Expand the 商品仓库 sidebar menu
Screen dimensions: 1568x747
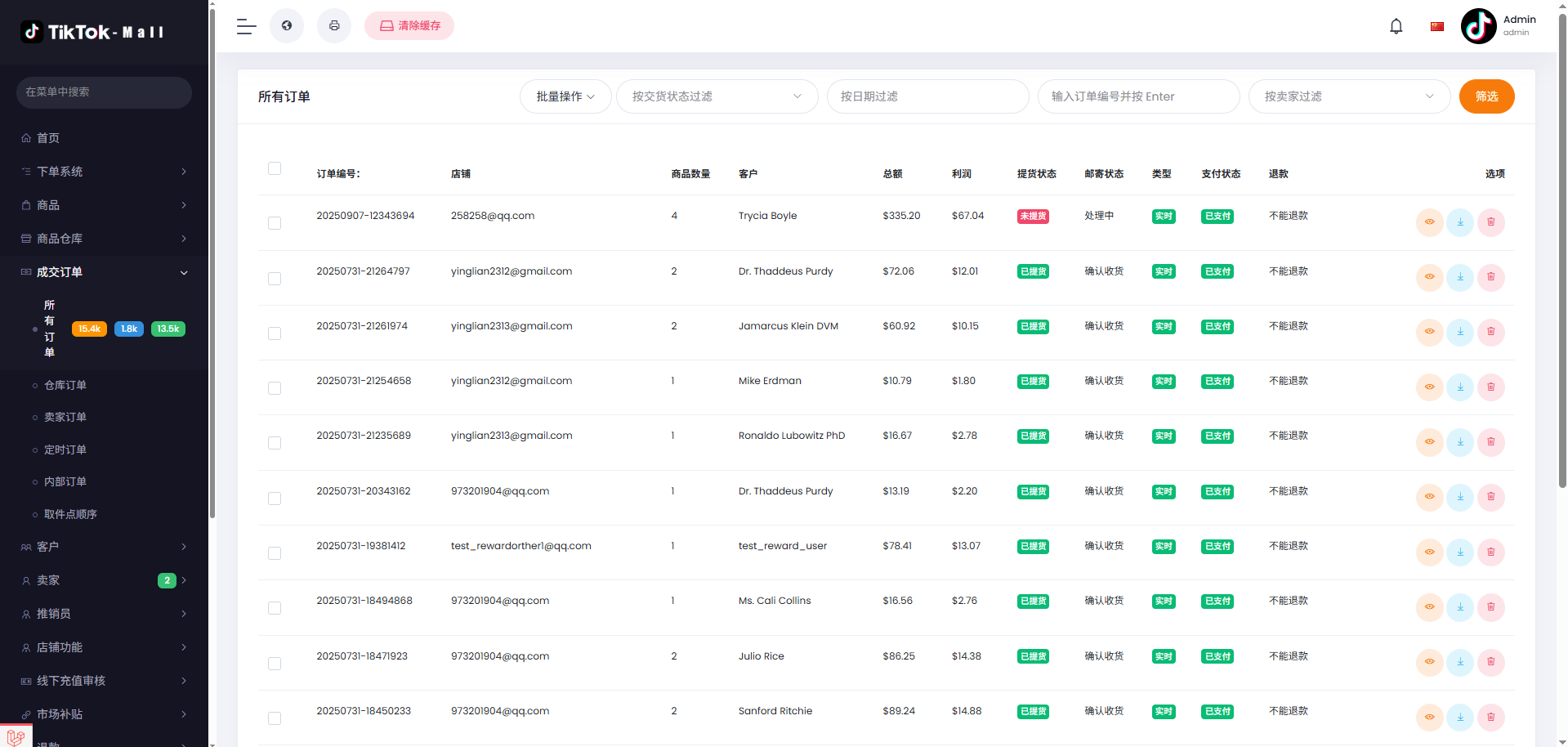click(x=104, y=239)
